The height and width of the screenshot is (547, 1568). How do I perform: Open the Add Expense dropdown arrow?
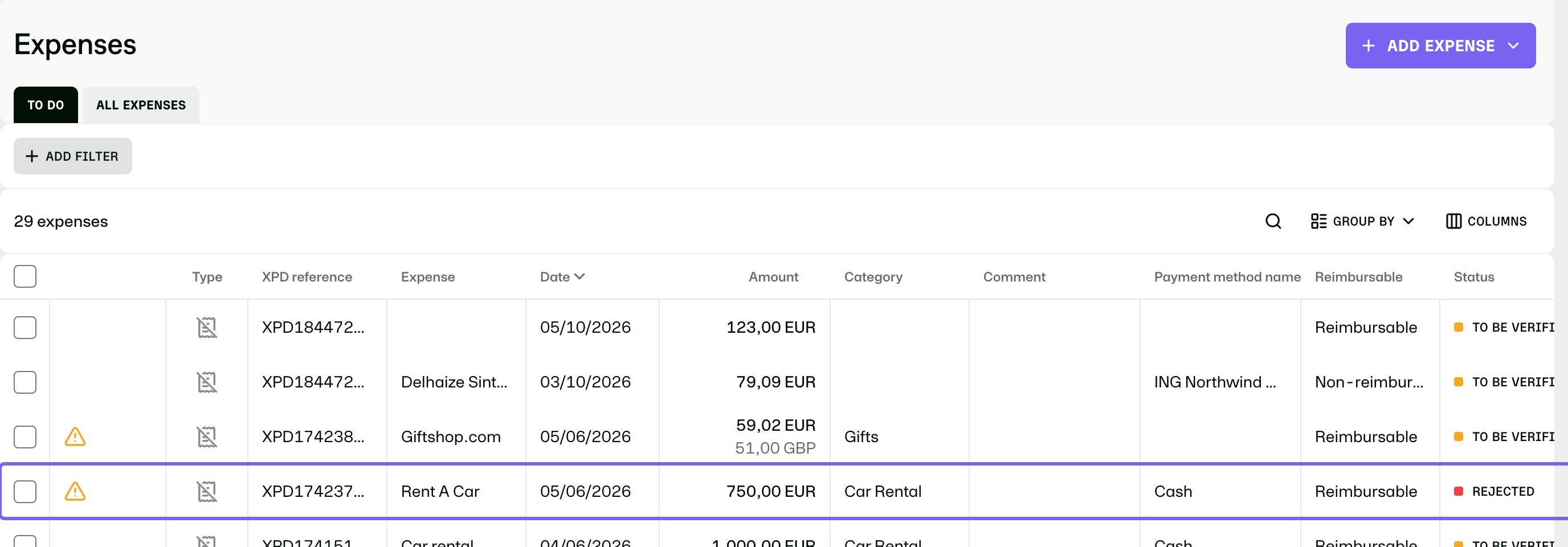(1513, 46)
